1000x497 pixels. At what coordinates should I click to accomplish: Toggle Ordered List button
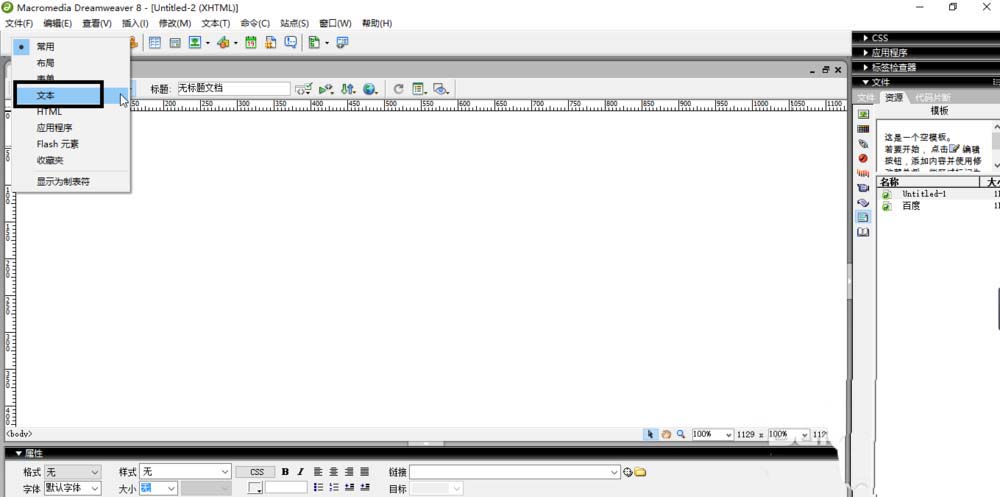pyautogui.click(x=333, y=487)
